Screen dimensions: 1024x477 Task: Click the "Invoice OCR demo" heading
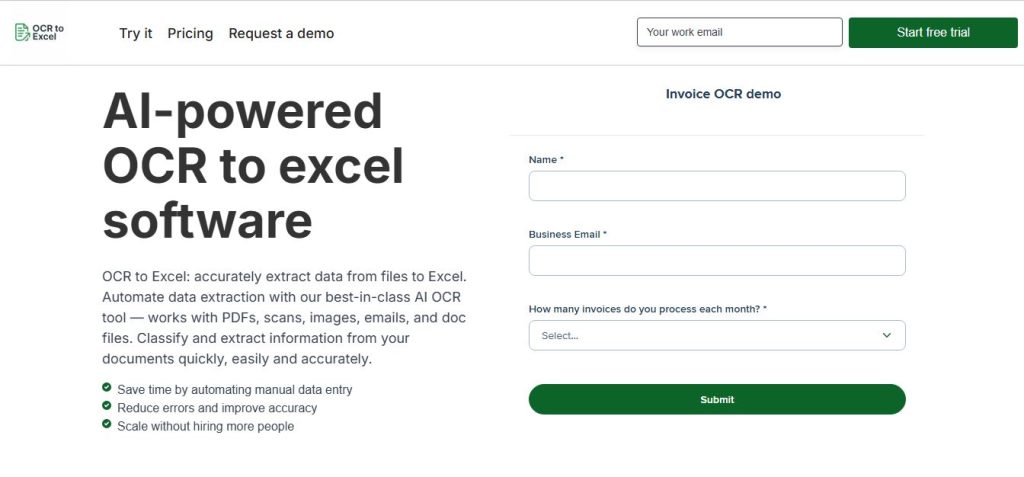[723, 94]
